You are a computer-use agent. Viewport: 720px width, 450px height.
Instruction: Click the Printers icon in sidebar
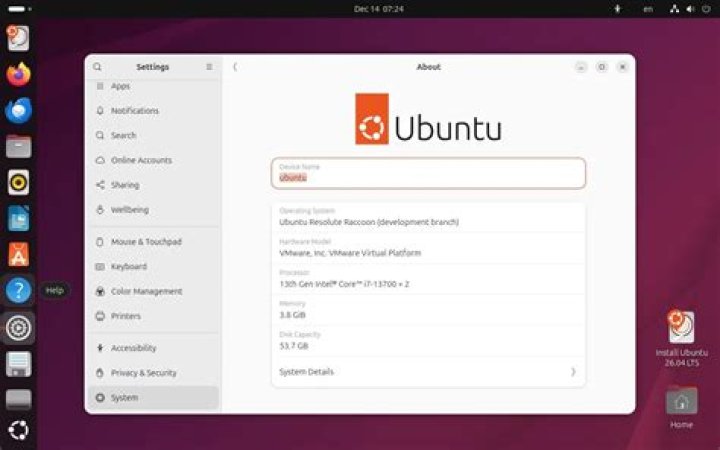tap(100, 316)
